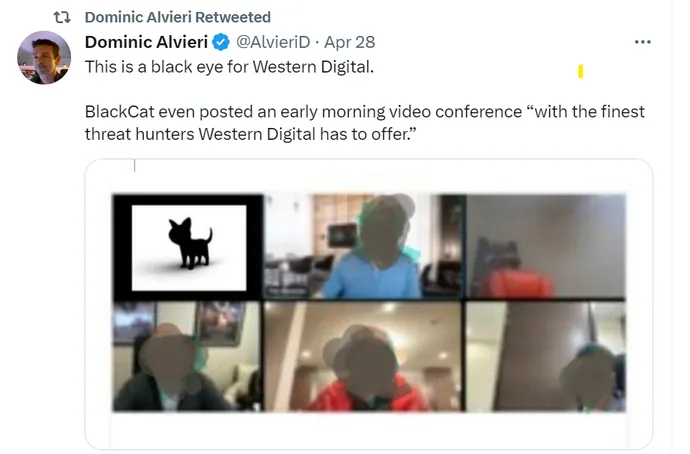This screenshot has height=454, width=690.
Task: Click the 'Dominic Alvieri Retweeted' label
Action: (177, 17)
